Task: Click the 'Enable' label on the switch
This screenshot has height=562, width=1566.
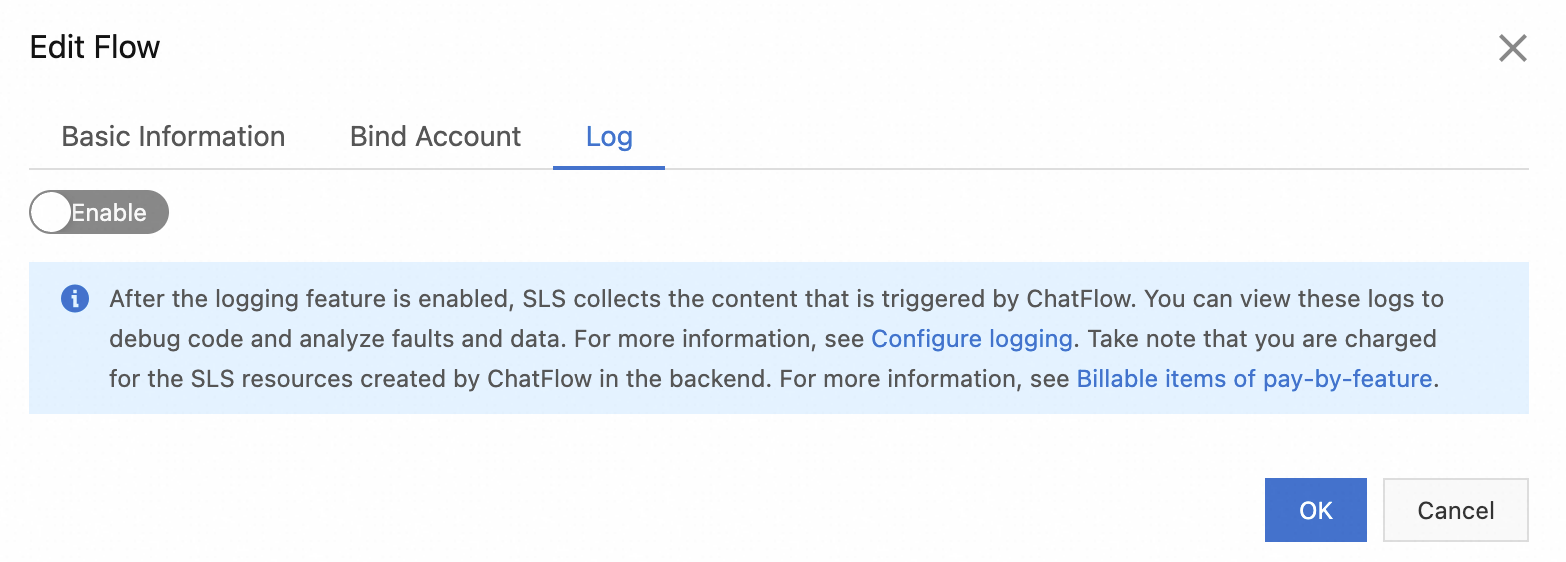Action: click(x=109, y=212)
